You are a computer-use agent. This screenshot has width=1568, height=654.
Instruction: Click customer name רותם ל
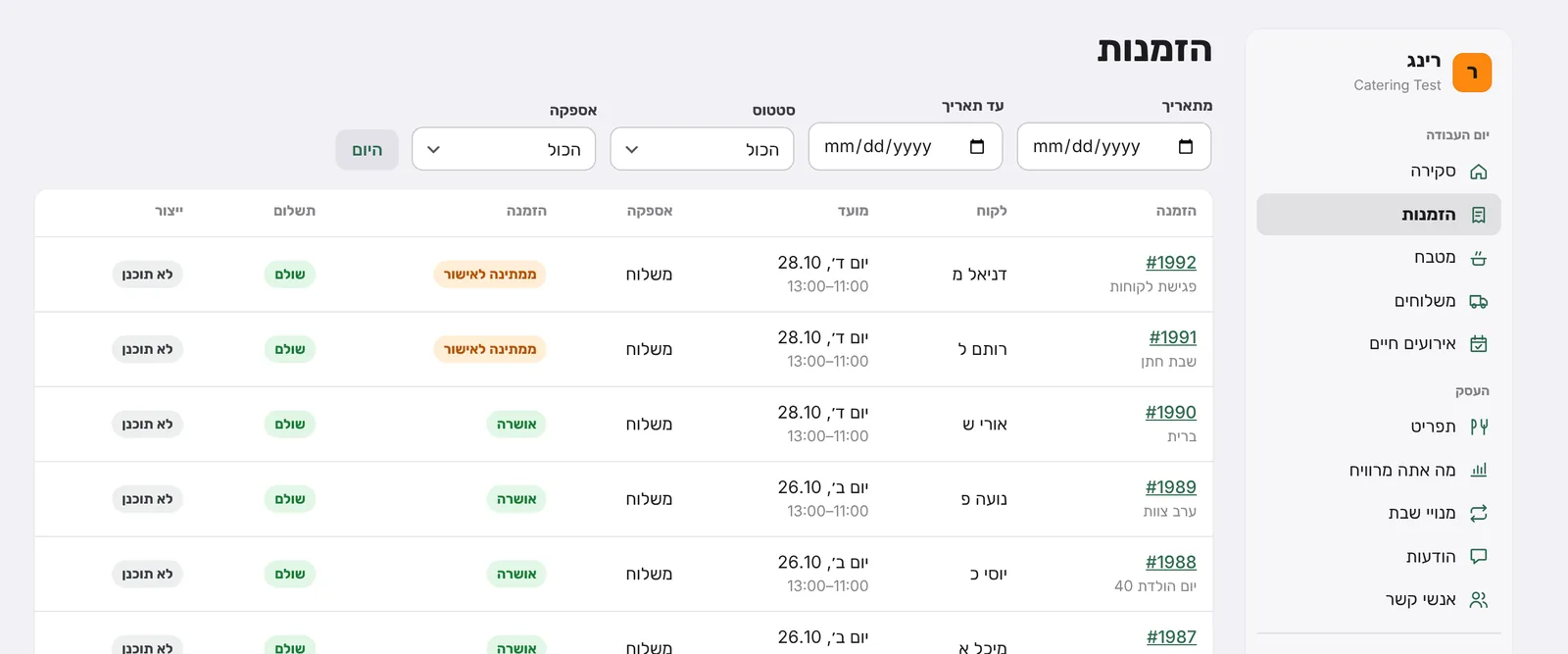[x=983, y=349]
